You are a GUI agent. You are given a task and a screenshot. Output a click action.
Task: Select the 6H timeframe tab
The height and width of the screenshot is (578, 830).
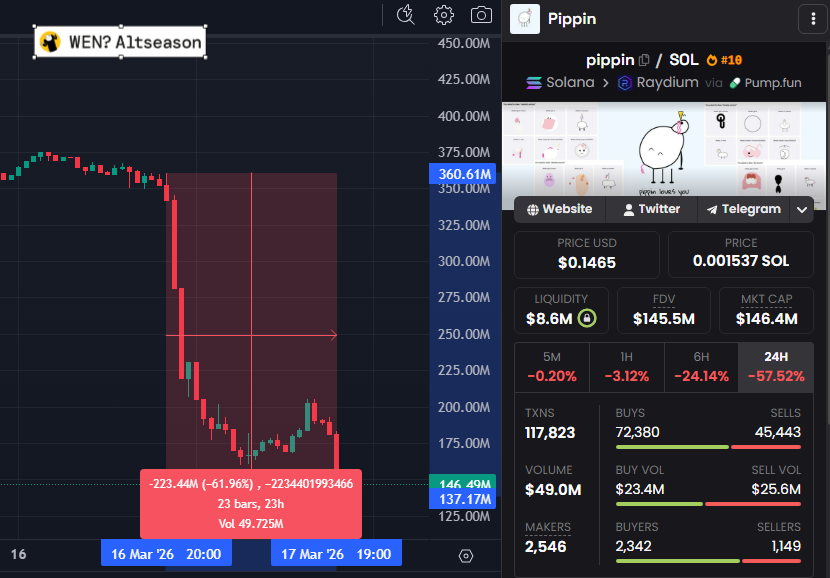pos(701,367)
